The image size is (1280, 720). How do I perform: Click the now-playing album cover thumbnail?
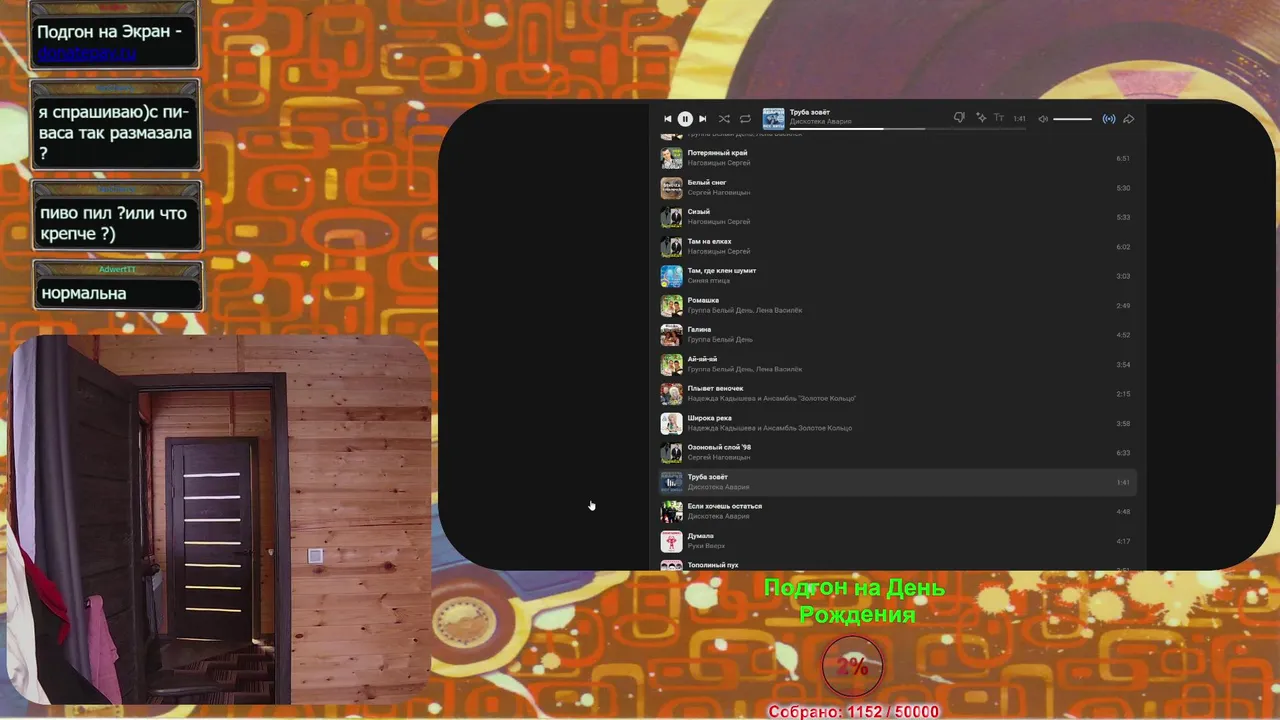774,119
